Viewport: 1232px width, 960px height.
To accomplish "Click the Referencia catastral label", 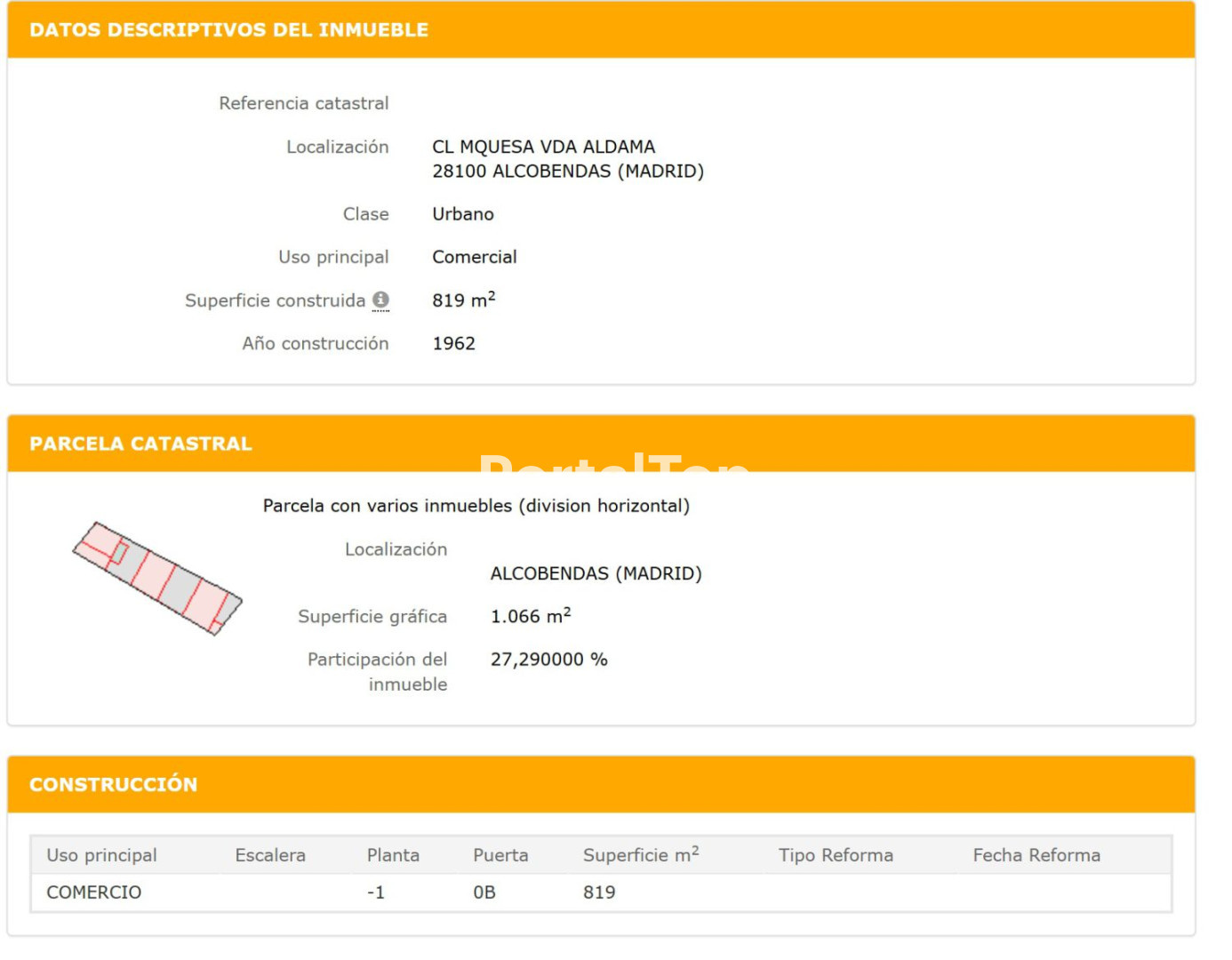I will click(303, 103).
